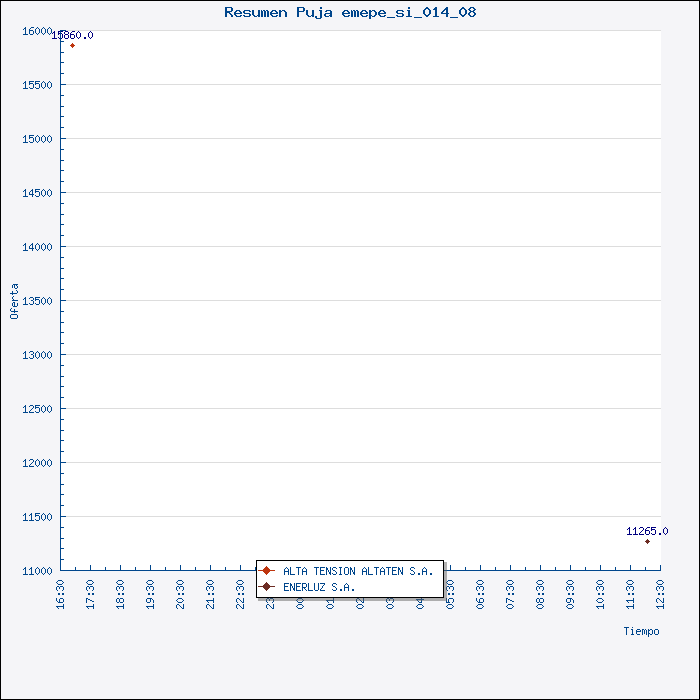The height and width of the screenshot is (700, 700).
Task: Click the ALTA TENSION ALTATEN data point marker
Action: click(x=72, y=46)
